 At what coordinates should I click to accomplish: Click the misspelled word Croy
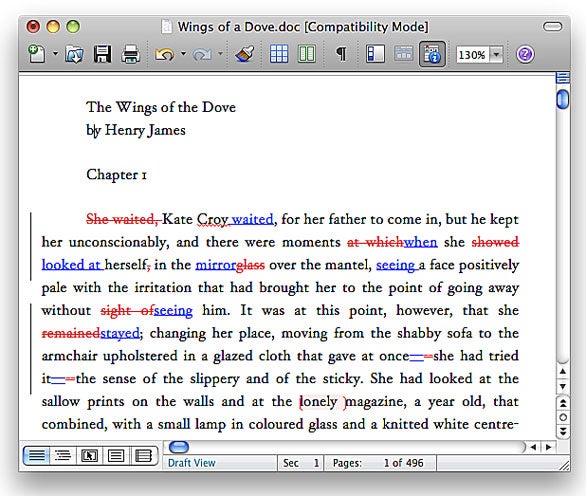[x=213, y=219]
